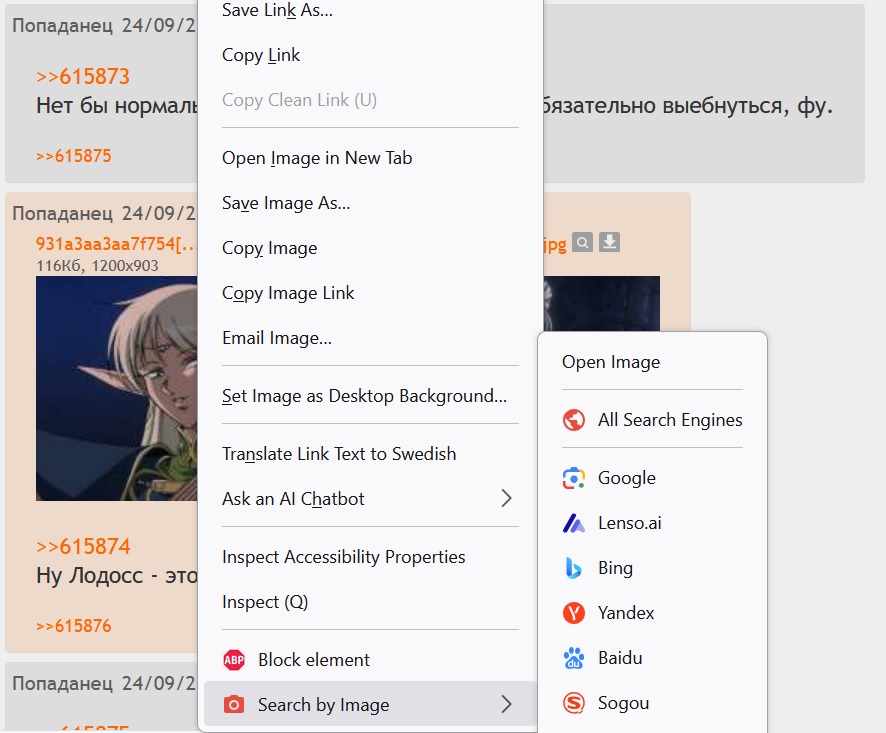Click the Baidu paw icon
This screenshot has height=733, width=886.
[574, 658]
